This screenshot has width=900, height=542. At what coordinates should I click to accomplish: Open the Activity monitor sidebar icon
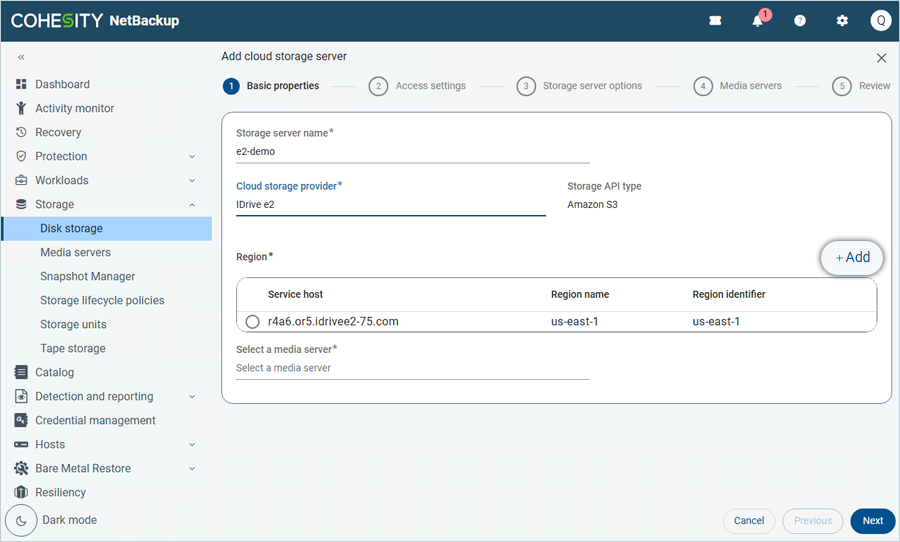pos(21,109)
